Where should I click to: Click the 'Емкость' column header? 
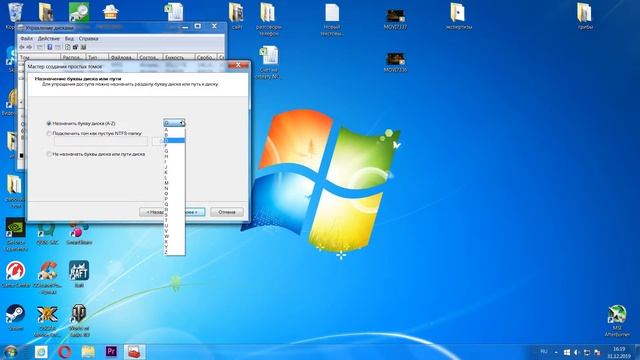coord(179,58)
